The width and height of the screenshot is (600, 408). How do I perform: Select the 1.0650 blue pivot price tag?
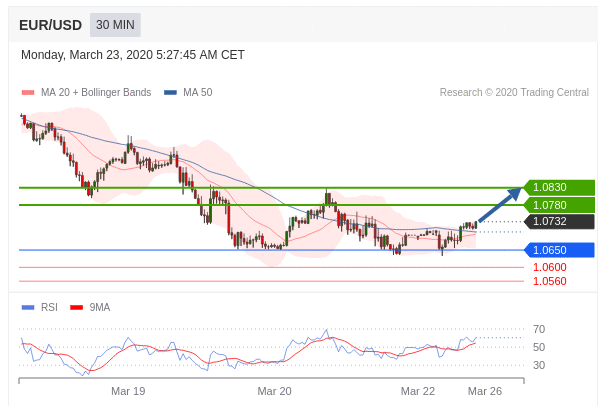(558, 250)
